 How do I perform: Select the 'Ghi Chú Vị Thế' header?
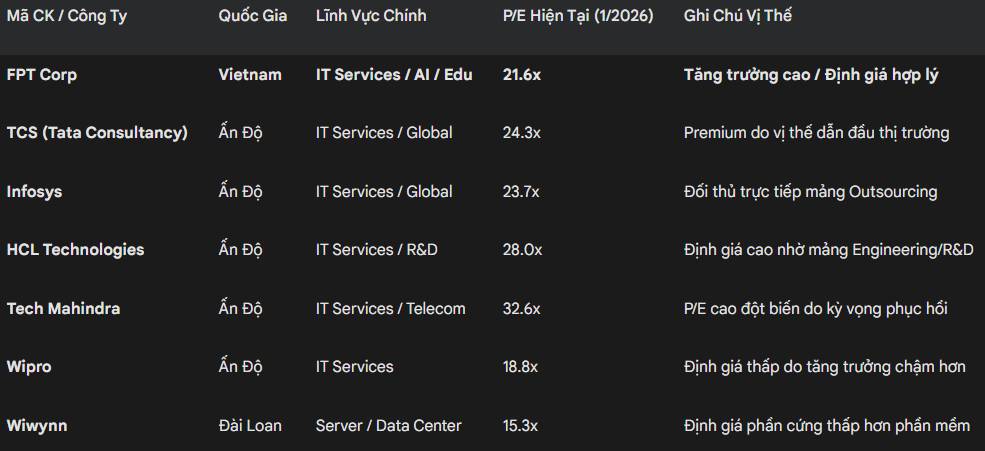coord(738,16)
